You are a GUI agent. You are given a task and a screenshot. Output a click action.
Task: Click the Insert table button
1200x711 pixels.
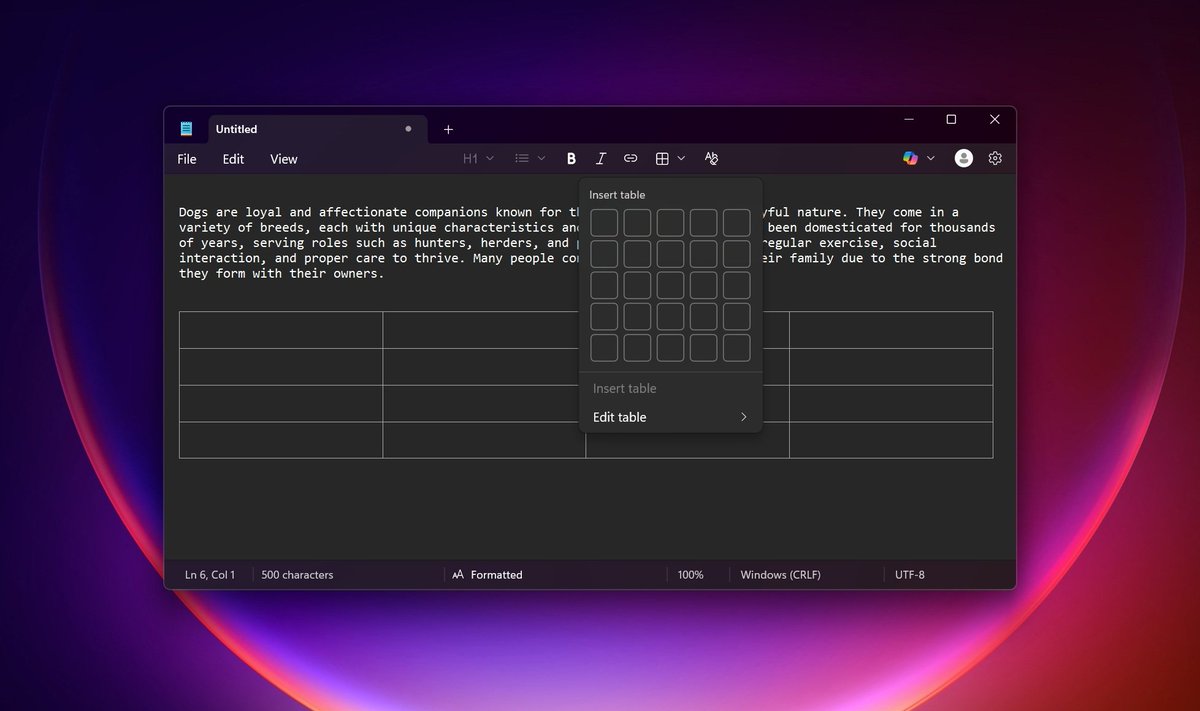(624, 388)
